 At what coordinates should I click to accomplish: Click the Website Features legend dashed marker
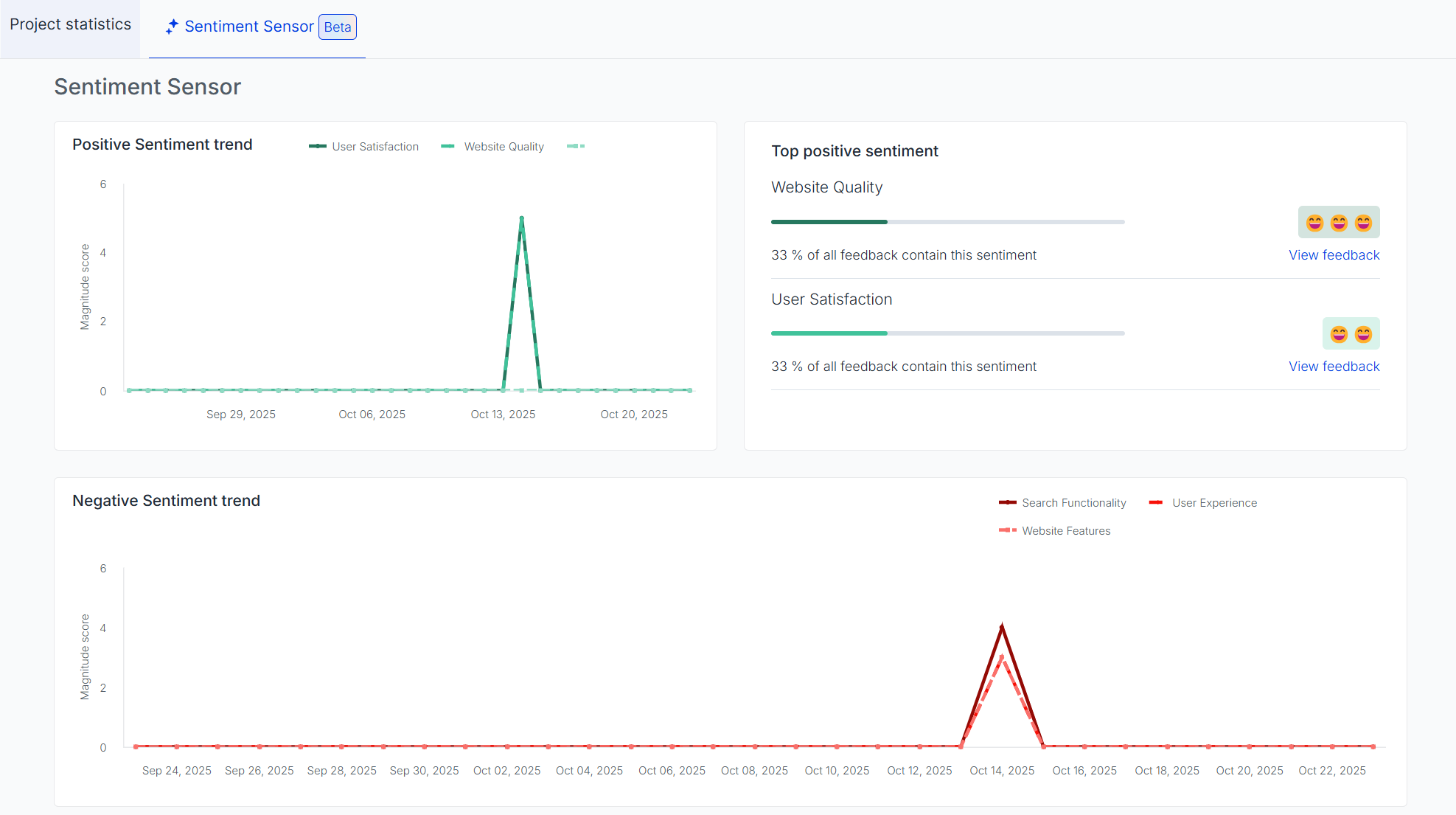(x=1007, y=530)
